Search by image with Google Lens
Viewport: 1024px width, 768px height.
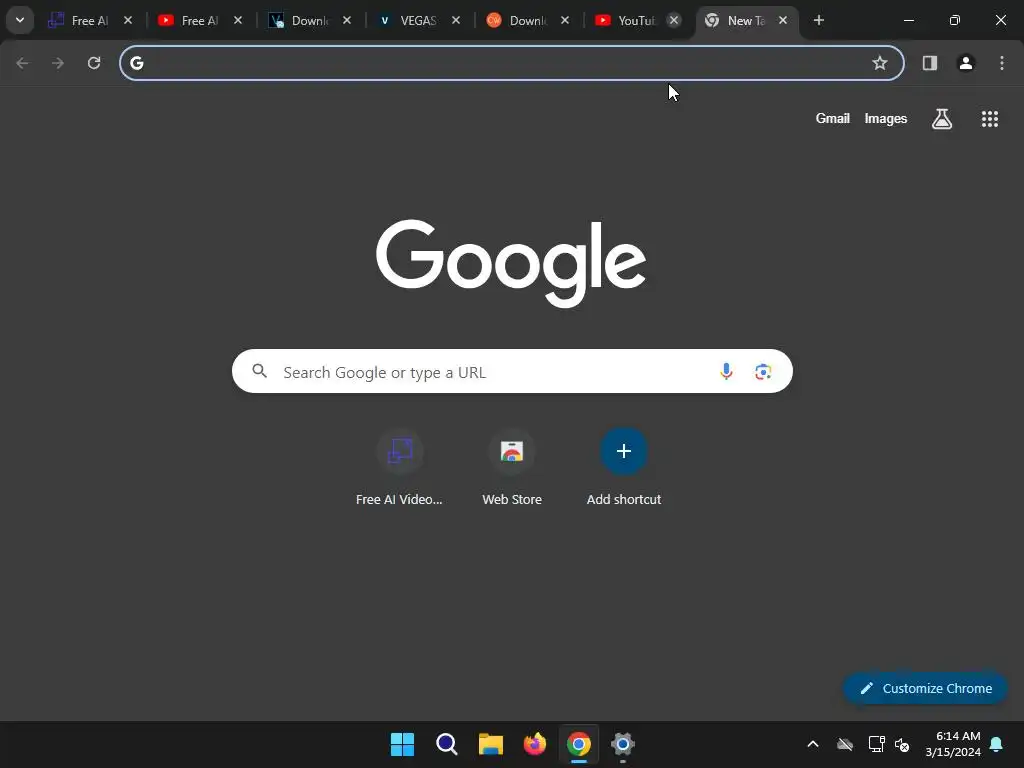click(763, 372)
